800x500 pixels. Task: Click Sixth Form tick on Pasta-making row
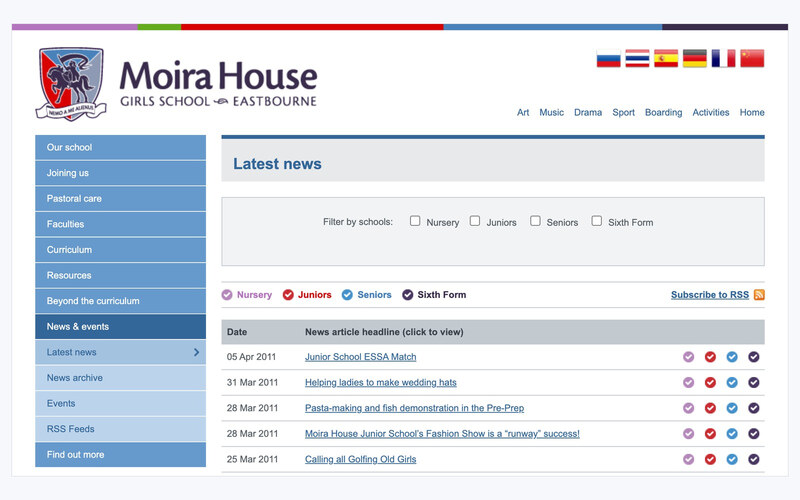pyautogui.click(x=754, y=408)
